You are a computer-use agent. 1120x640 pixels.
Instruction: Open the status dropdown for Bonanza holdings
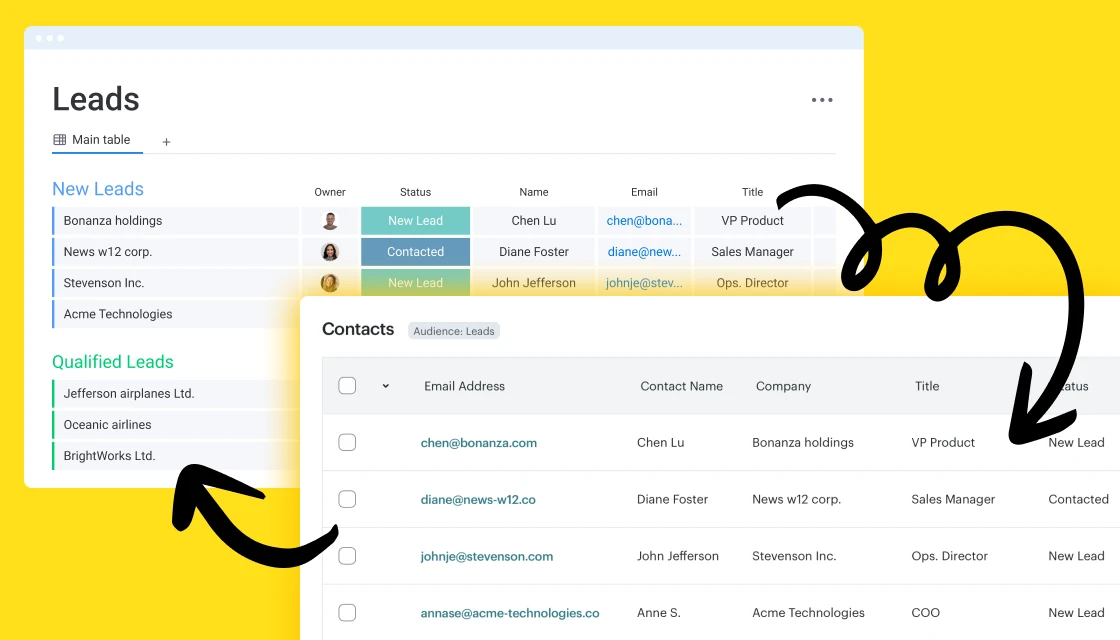[x=415, y=220]
